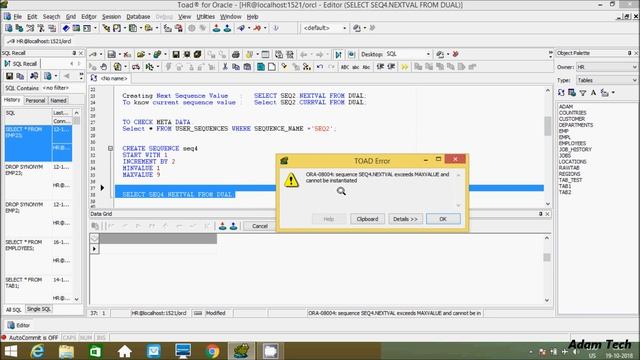Click the floppy Save File icon in editor toolbar
Image resolution: width=640 pixels, height=360 pixels.
[176, 54]
